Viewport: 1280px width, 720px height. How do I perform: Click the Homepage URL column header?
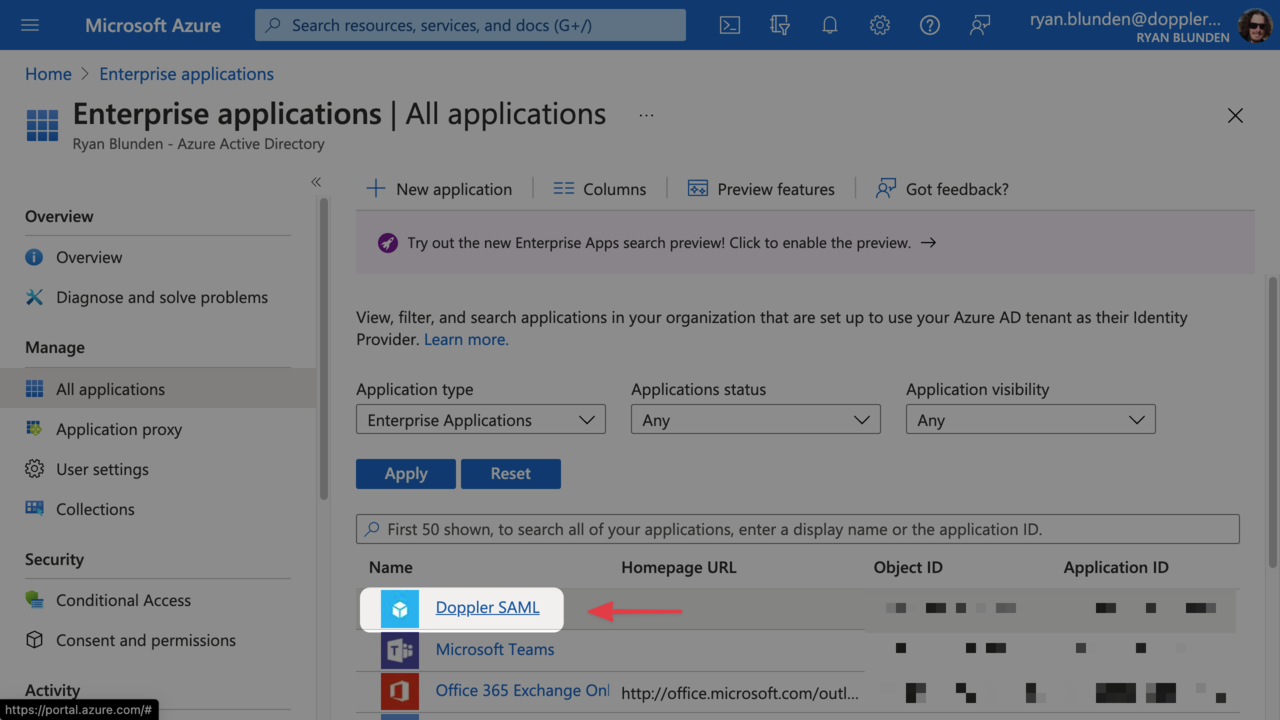coord(679,567)
